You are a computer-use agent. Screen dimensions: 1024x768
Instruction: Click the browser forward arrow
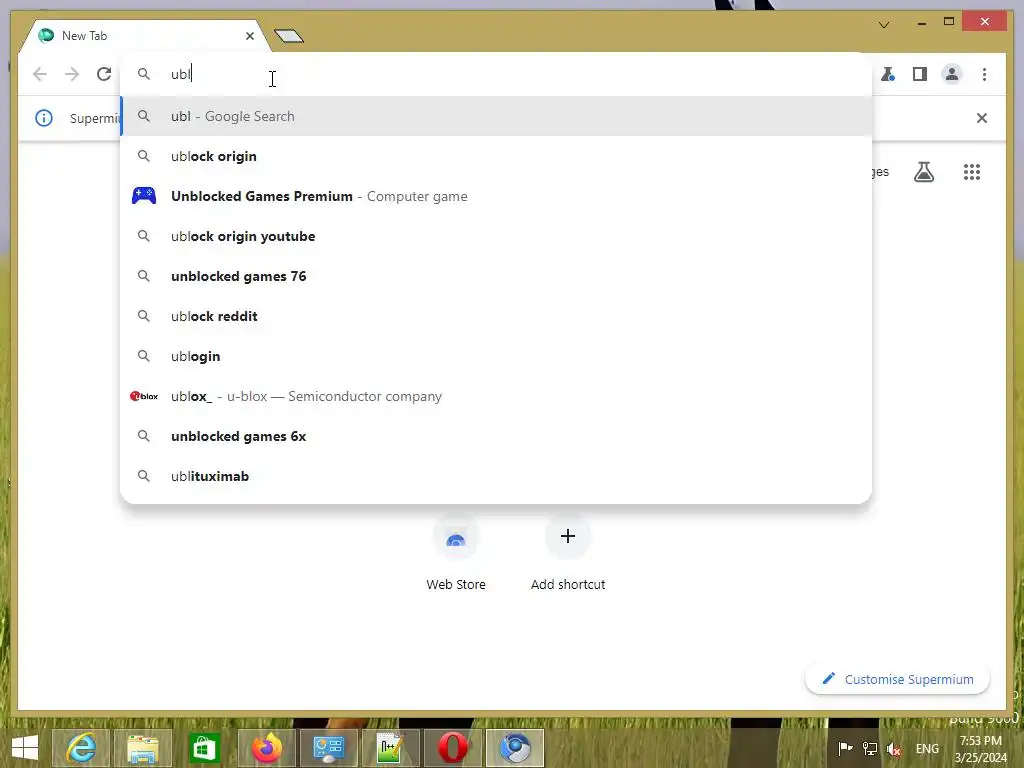tap(72, 74)
